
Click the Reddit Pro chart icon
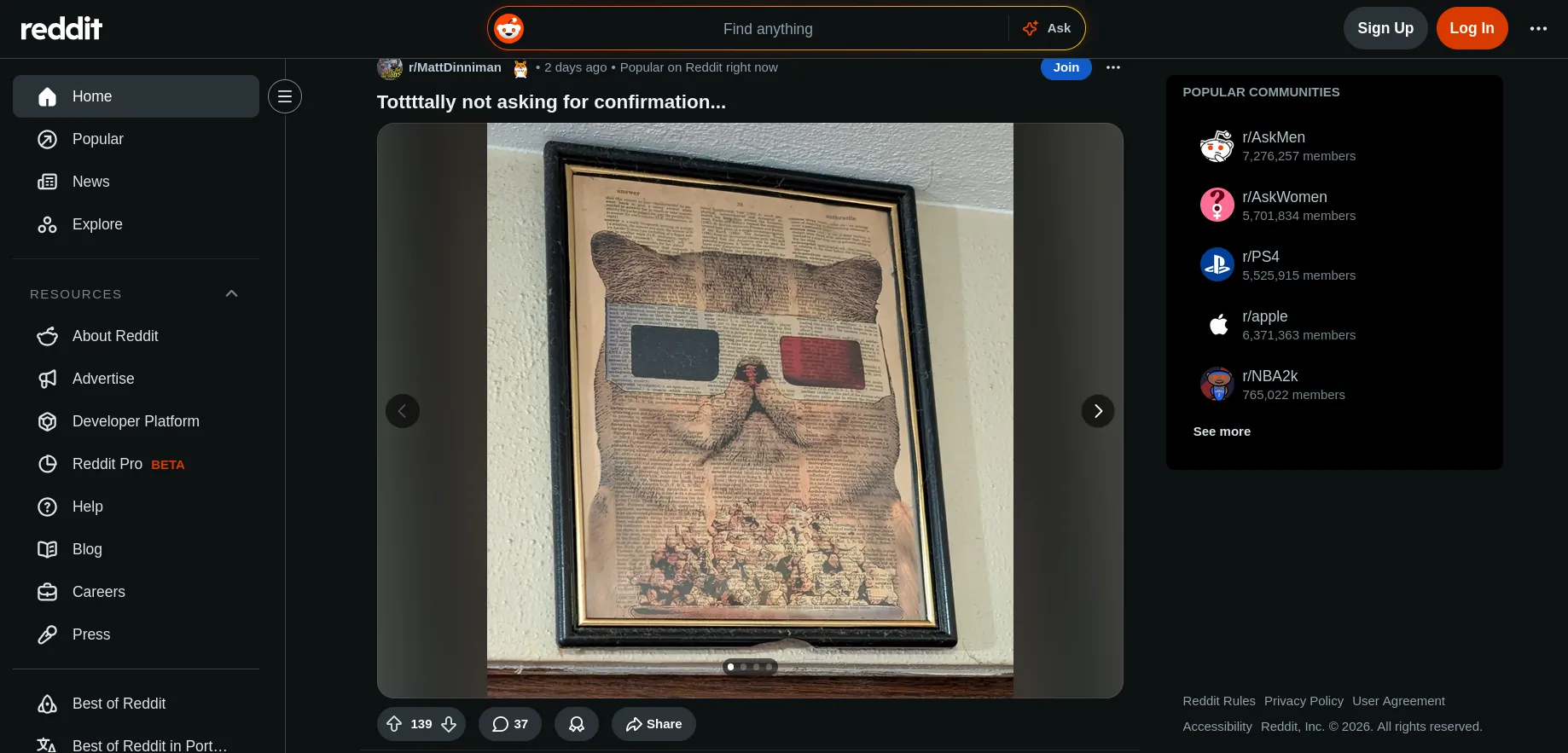point(48,464)
